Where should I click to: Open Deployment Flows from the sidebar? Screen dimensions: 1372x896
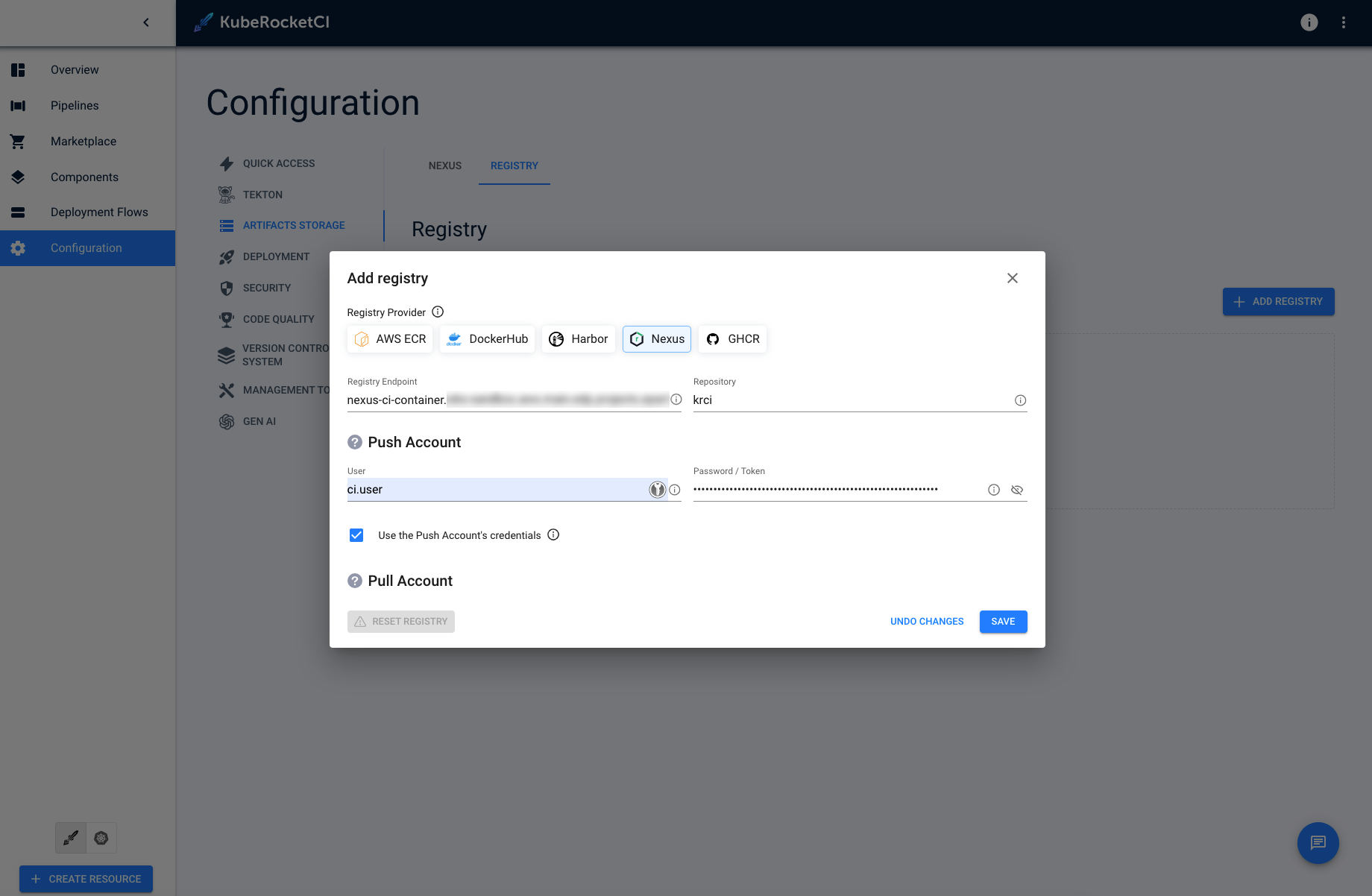click(99, 212)
